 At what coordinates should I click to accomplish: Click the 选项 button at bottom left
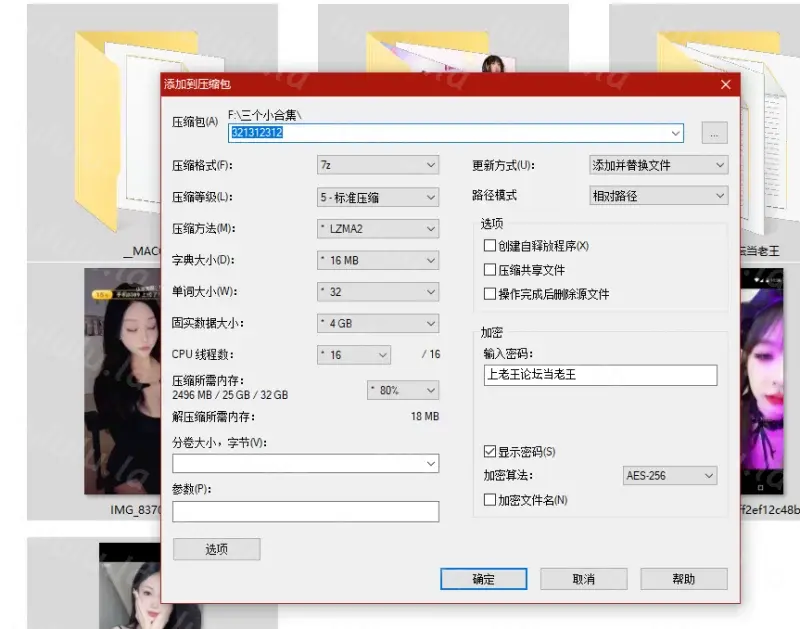pyautogui.click(x=216, y=549)
